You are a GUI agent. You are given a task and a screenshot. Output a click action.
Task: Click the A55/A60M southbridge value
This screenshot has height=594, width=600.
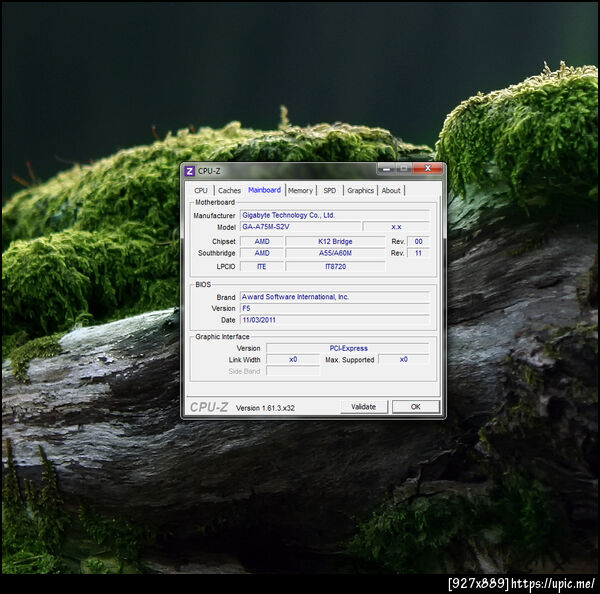tap(335, 253)
